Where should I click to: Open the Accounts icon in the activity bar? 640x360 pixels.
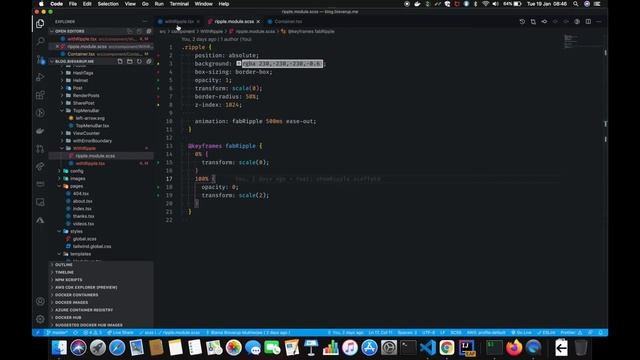[40, 301]
